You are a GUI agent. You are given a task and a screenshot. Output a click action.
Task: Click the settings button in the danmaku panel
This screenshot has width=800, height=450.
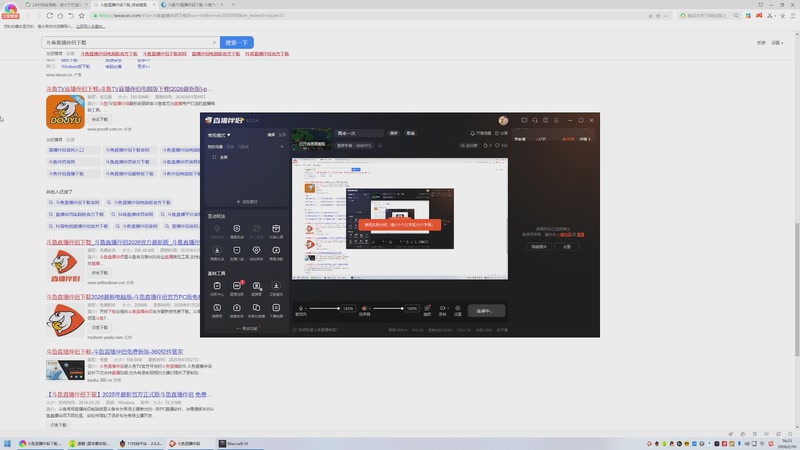[x=567, y=247]
